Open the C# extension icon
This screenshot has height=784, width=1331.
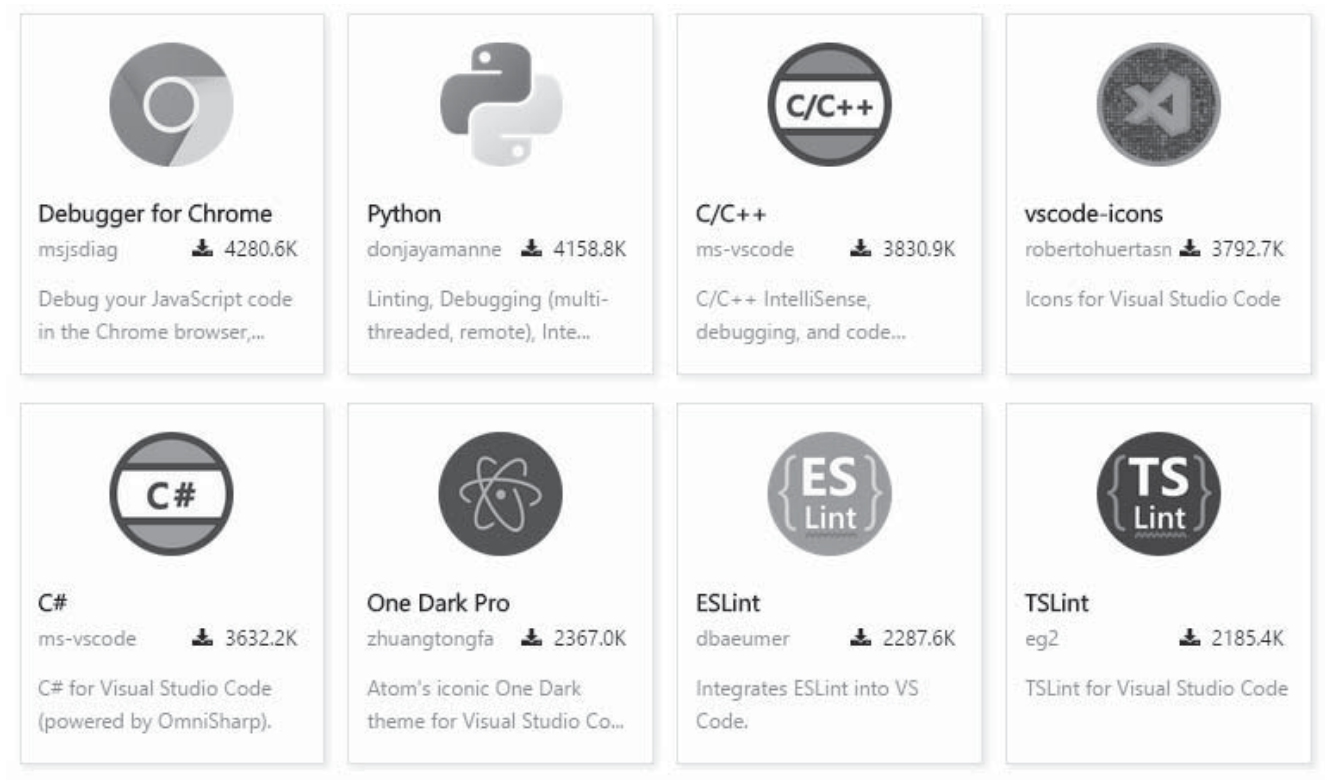coord(172,494)
